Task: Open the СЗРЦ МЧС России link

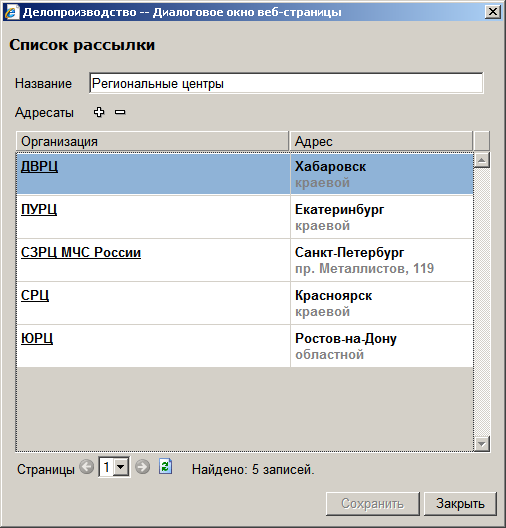Action: (81, 253)
